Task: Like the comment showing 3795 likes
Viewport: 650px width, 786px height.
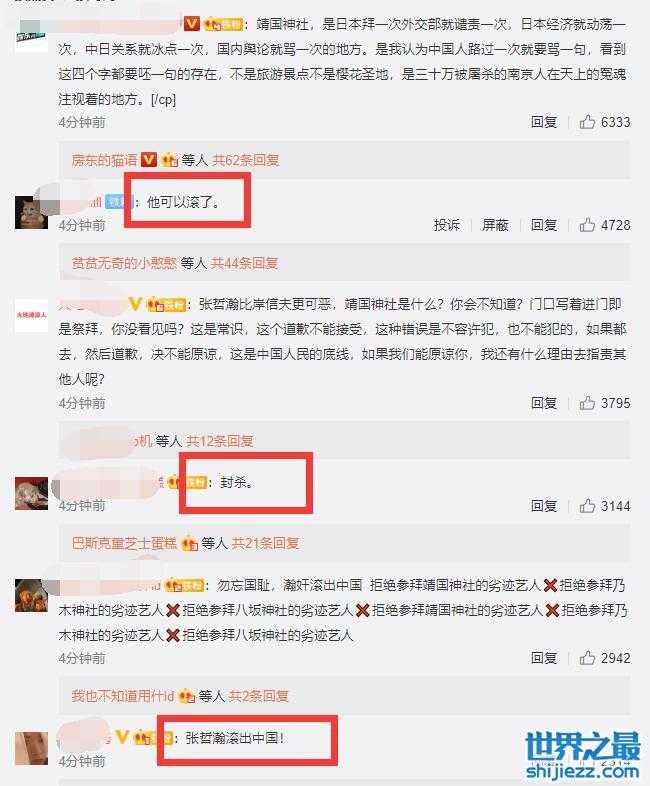Action: (587, 403)
